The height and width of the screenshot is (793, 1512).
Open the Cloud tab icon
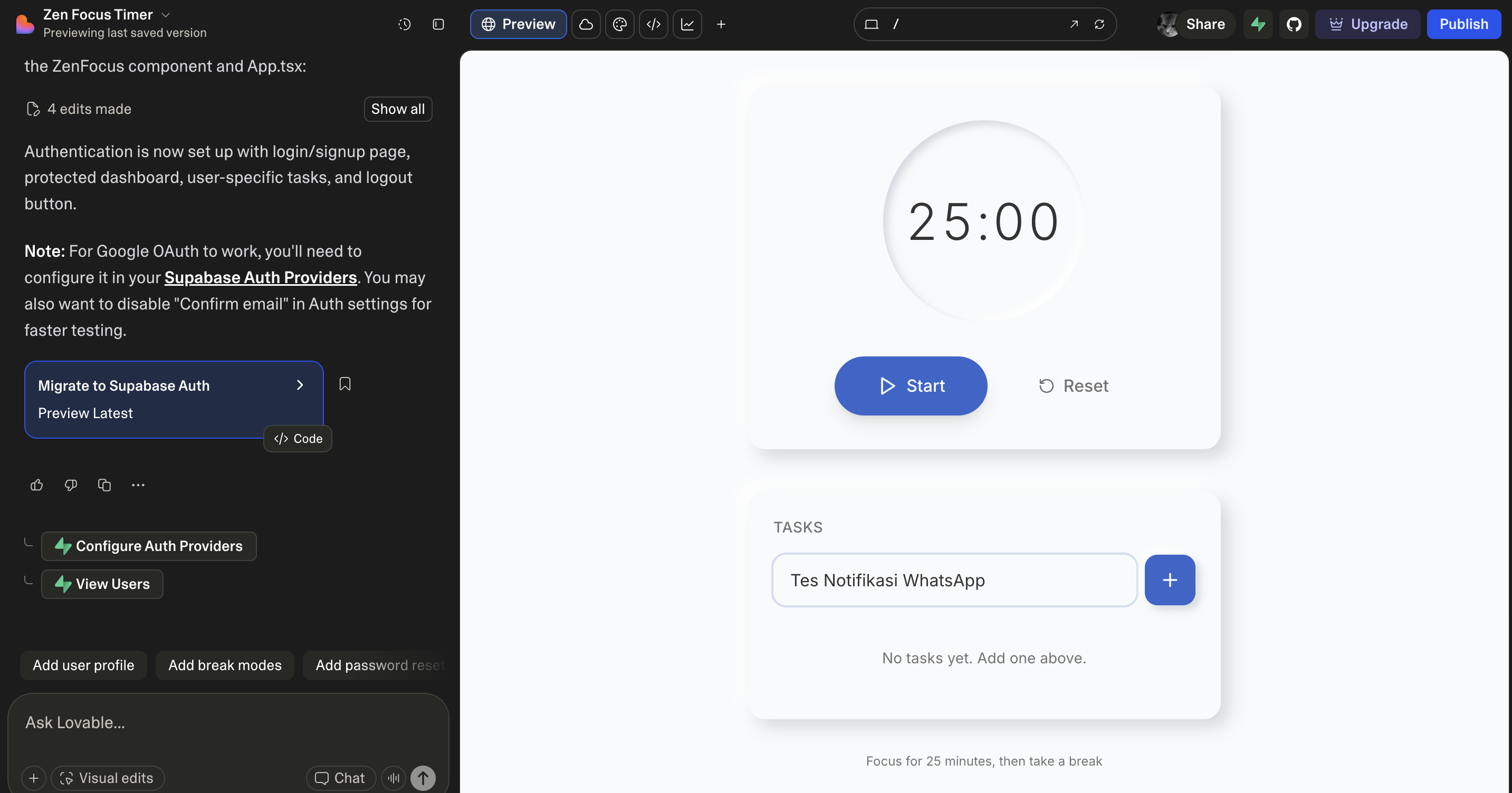click(x=586, y=24)
